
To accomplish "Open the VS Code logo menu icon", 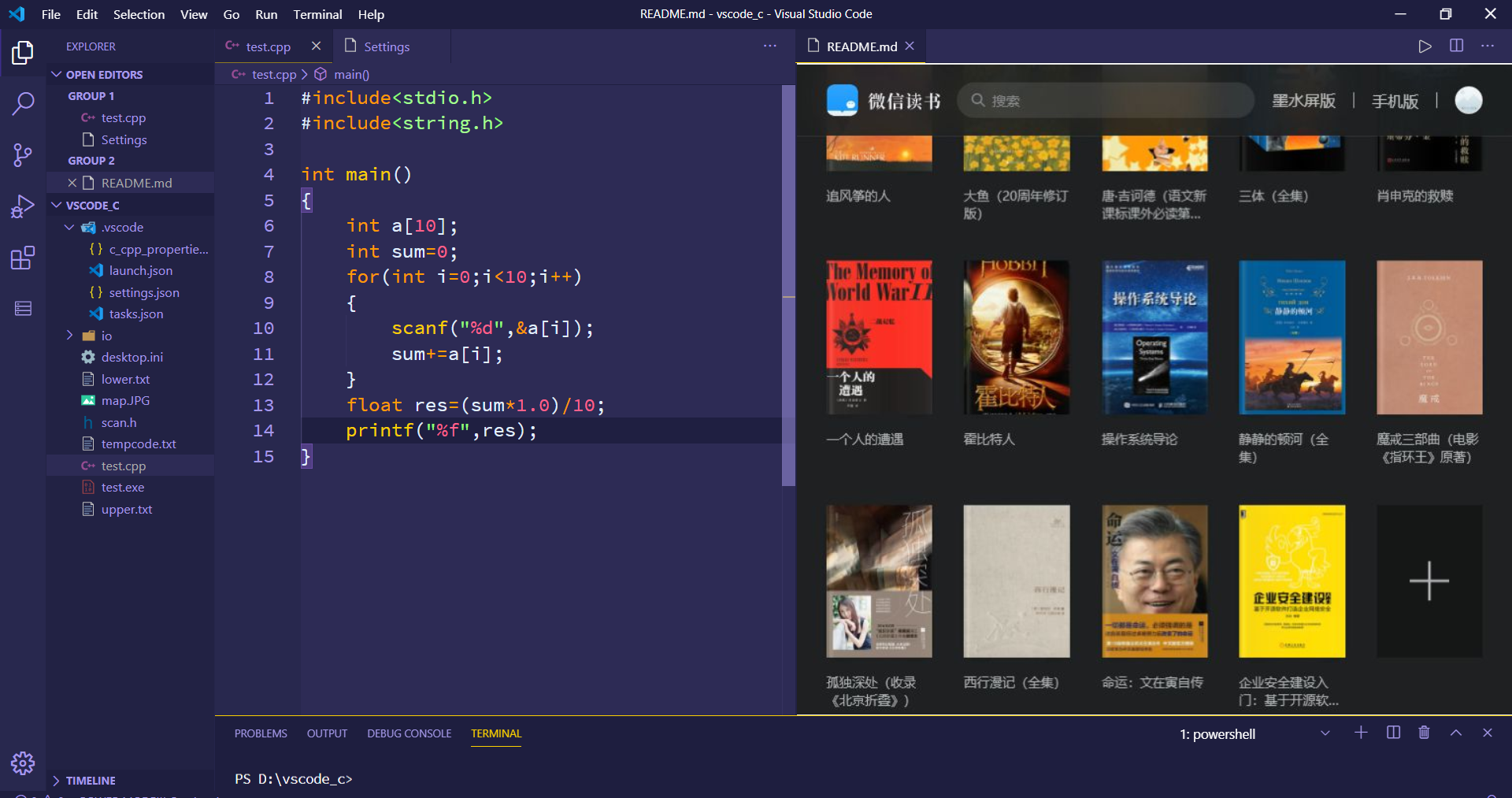I will (x=17, y=14).
